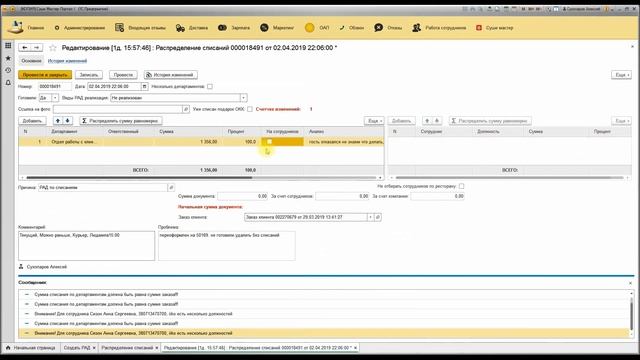Image resolution: width=640 pixels, height=360 pixels.
Task: Open the Еще menu above departments table
Action: [x=373, y=121]
